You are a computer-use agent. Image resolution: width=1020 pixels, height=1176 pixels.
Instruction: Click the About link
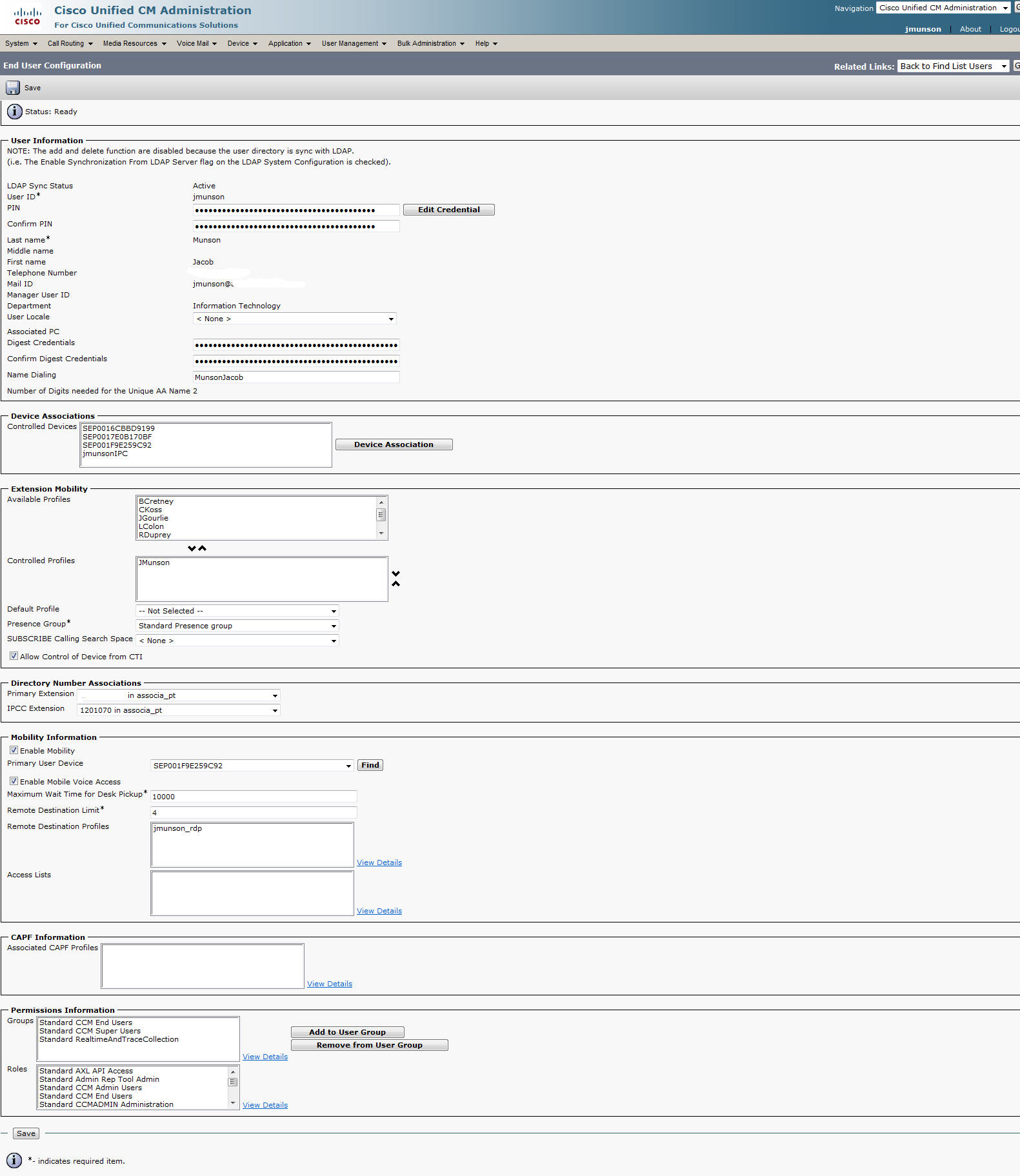tap(970, 29)
